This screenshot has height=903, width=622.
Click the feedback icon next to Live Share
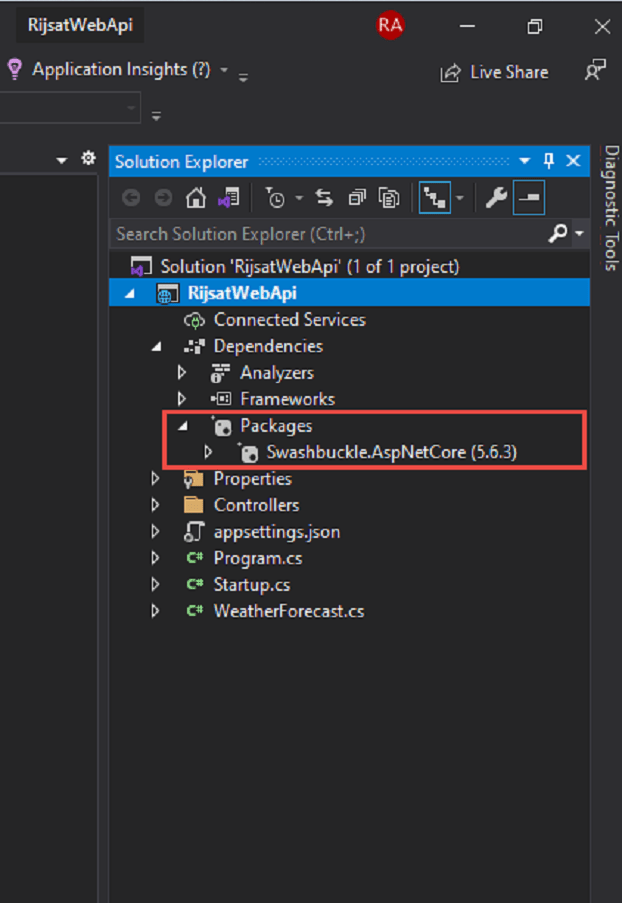coord(595,72)
